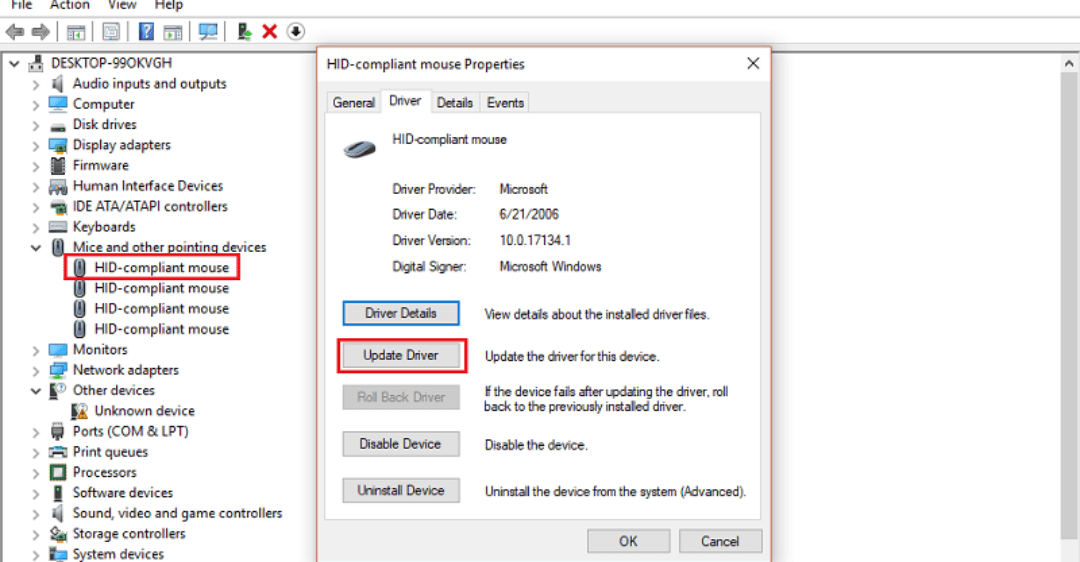Expand the Display adapters arrow
1080x562 pixels.
36,145
